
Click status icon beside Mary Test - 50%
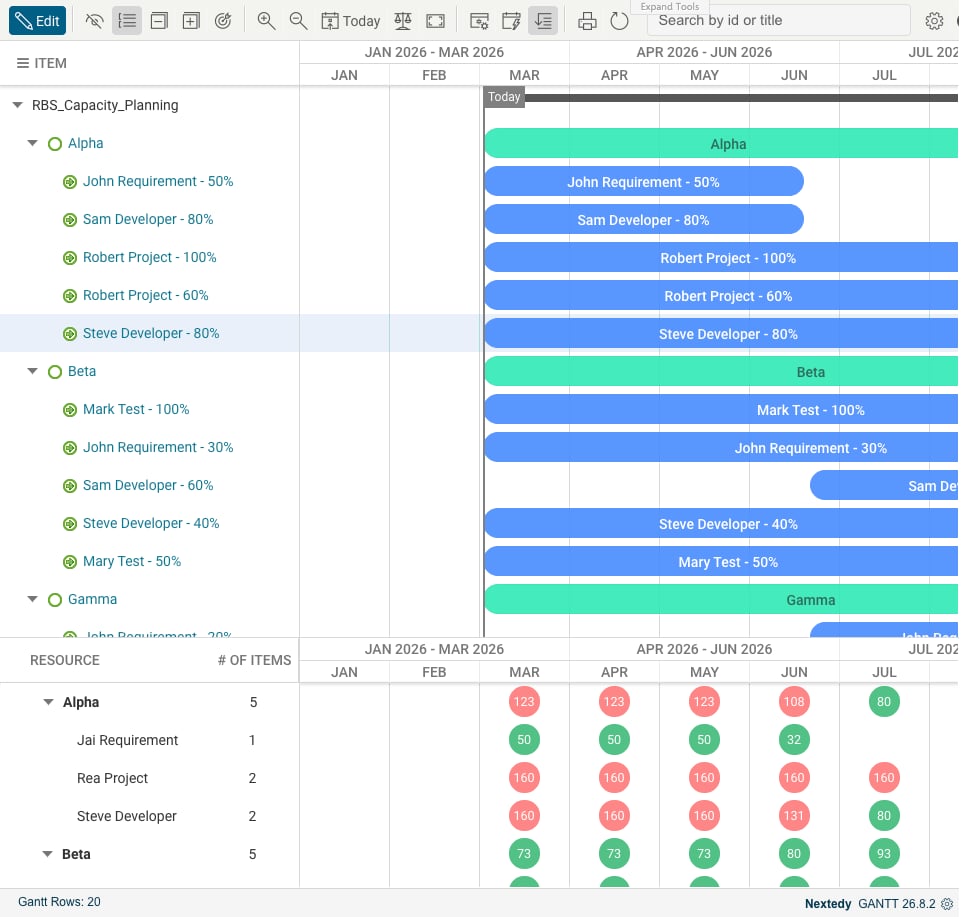[70, 562]
